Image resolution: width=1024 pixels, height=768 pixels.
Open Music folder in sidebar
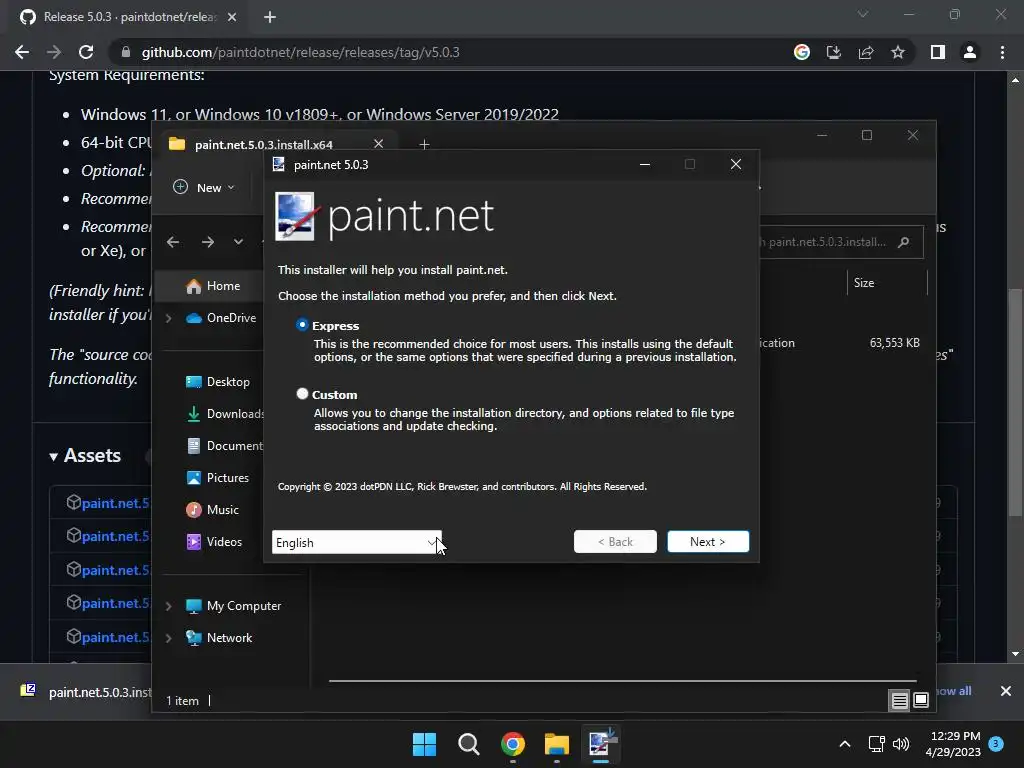click(212, 510)
